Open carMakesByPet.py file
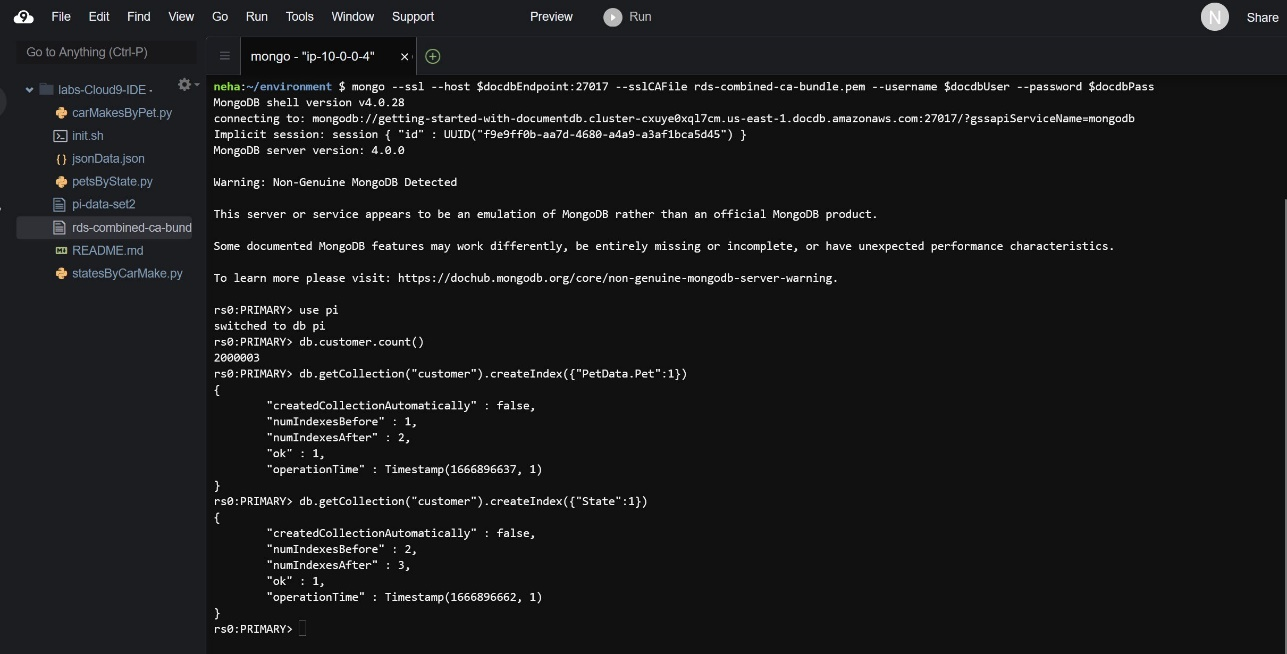This screenshot has height=654, width=1287. 122,113
